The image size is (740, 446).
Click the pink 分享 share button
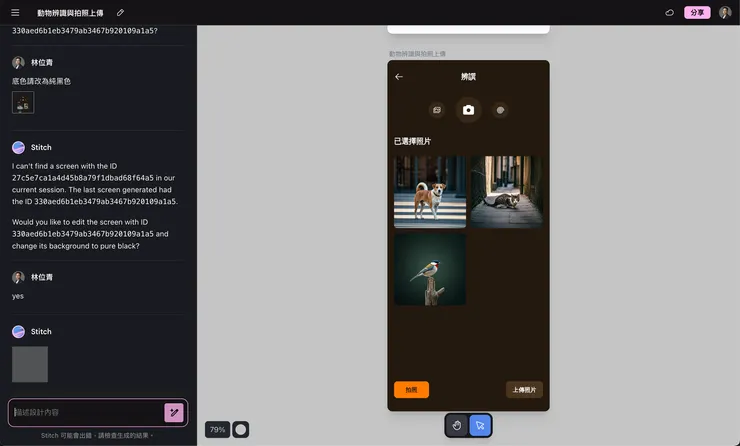(x=697, y=13)
